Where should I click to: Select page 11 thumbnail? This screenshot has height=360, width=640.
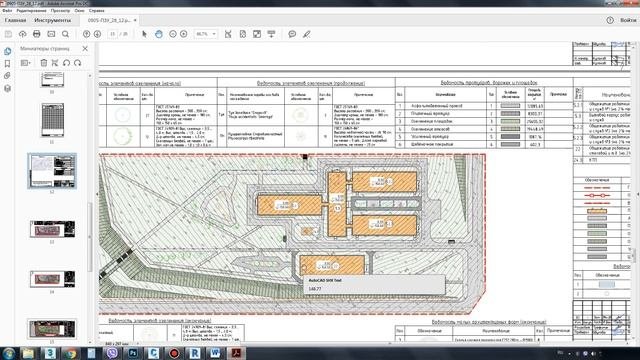[52, 120]
